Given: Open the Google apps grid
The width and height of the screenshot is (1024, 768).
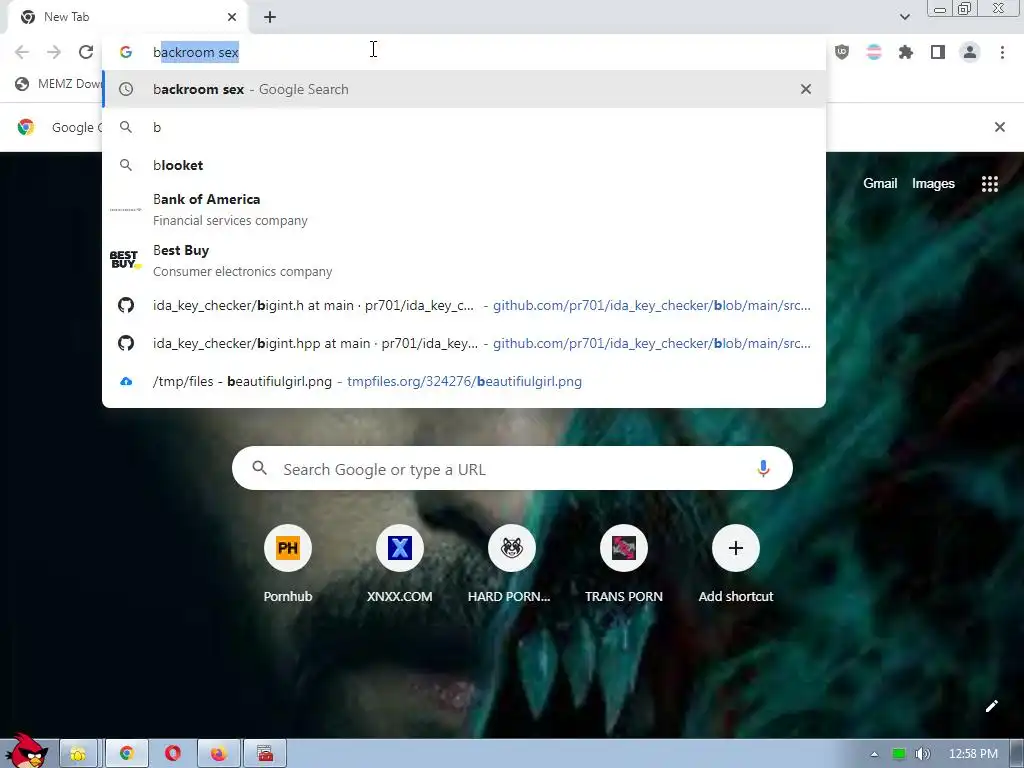Looking at the screenshot, I should tap(989, 184).
